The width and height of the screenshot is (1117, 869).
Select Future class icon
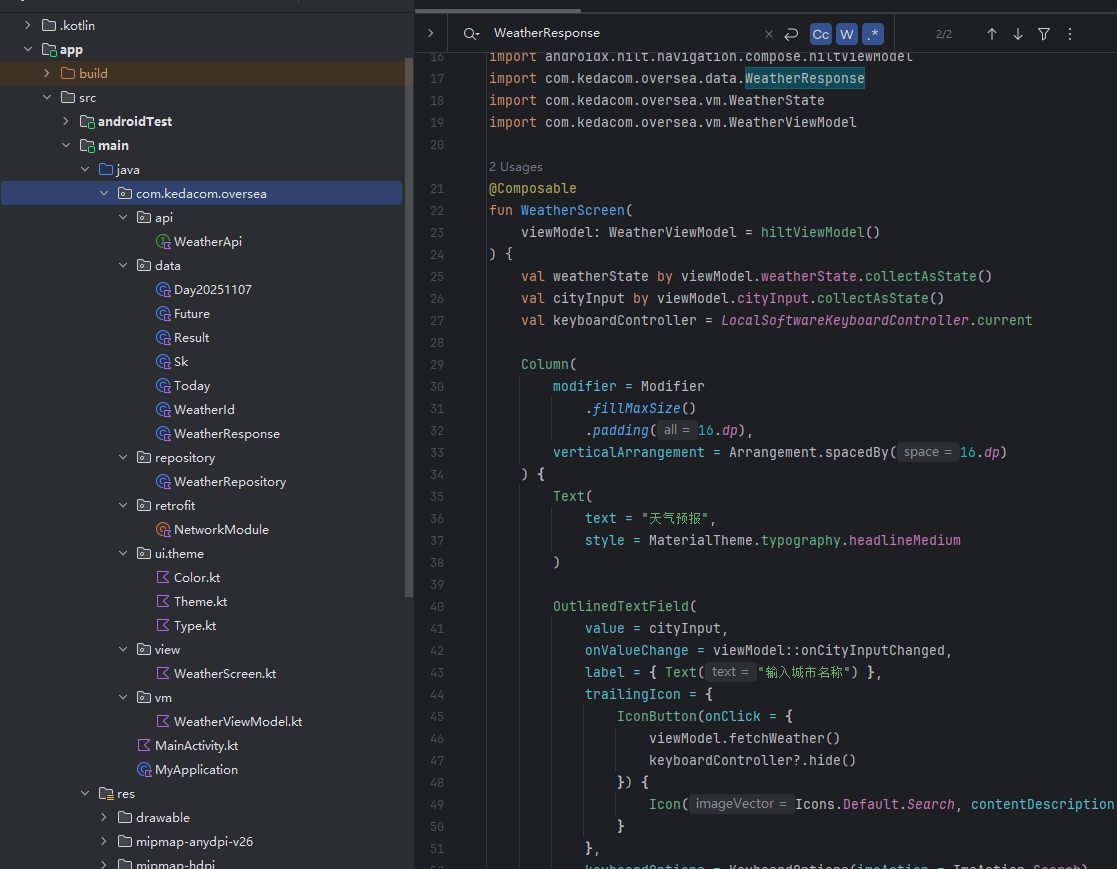[x=163, y=313]
